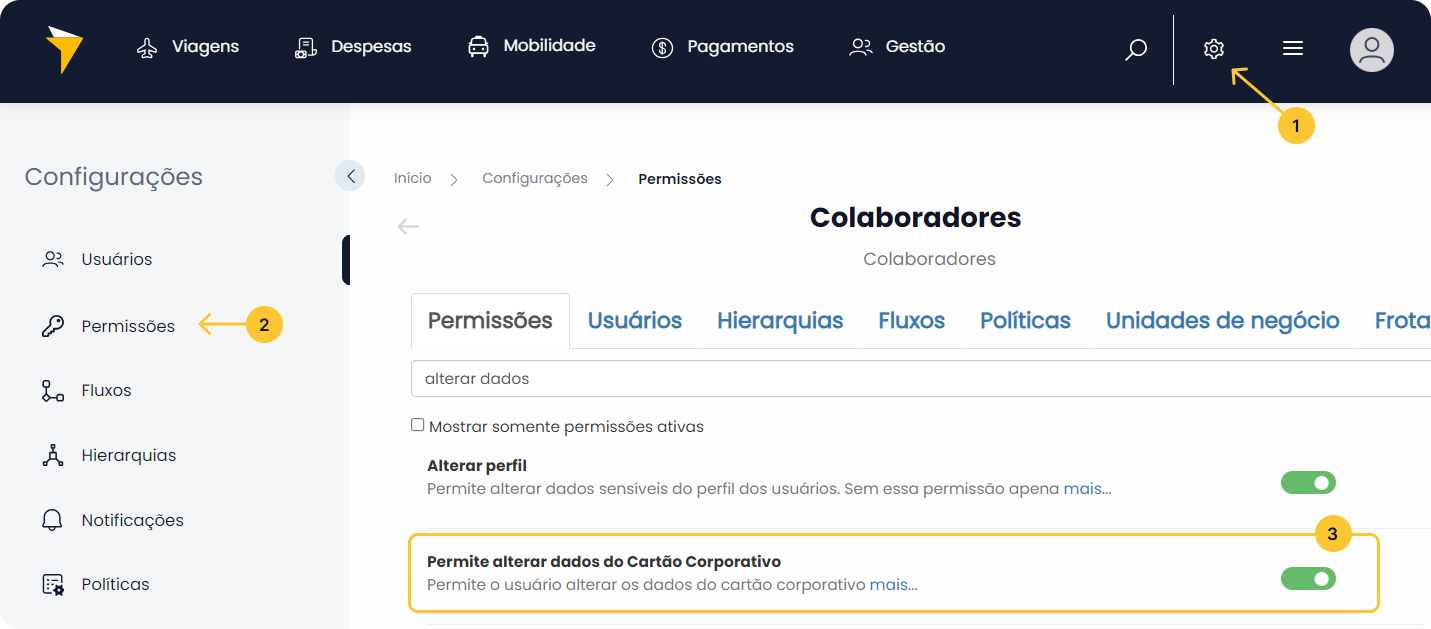Click the back arrow beside Colaboradores
This screenshot has width=1431, height=629.
(408, 226)
